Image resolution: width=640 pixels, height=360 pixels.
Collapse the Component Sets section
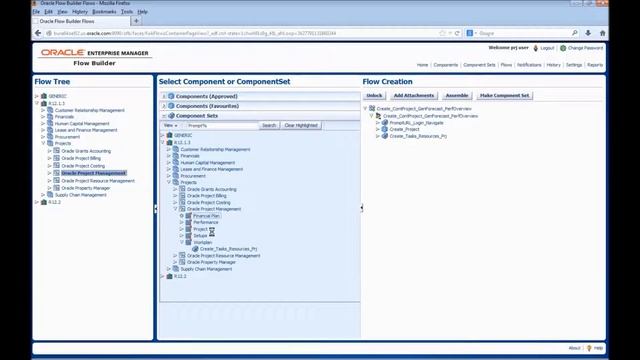point(164,116)
